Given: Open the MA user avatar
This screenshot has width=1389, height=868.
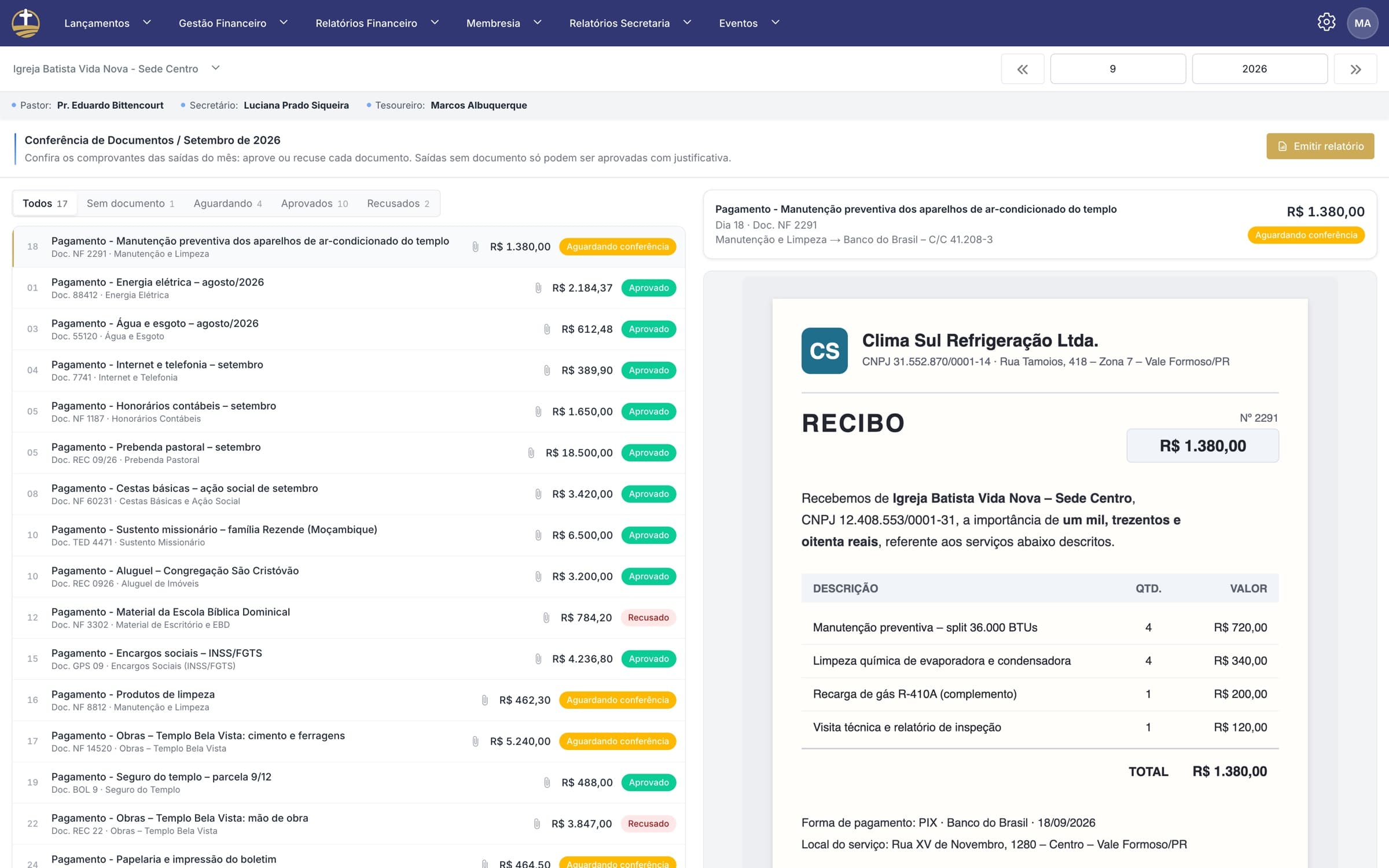Looking at the screenshot, I should (x=1362, y=23).
